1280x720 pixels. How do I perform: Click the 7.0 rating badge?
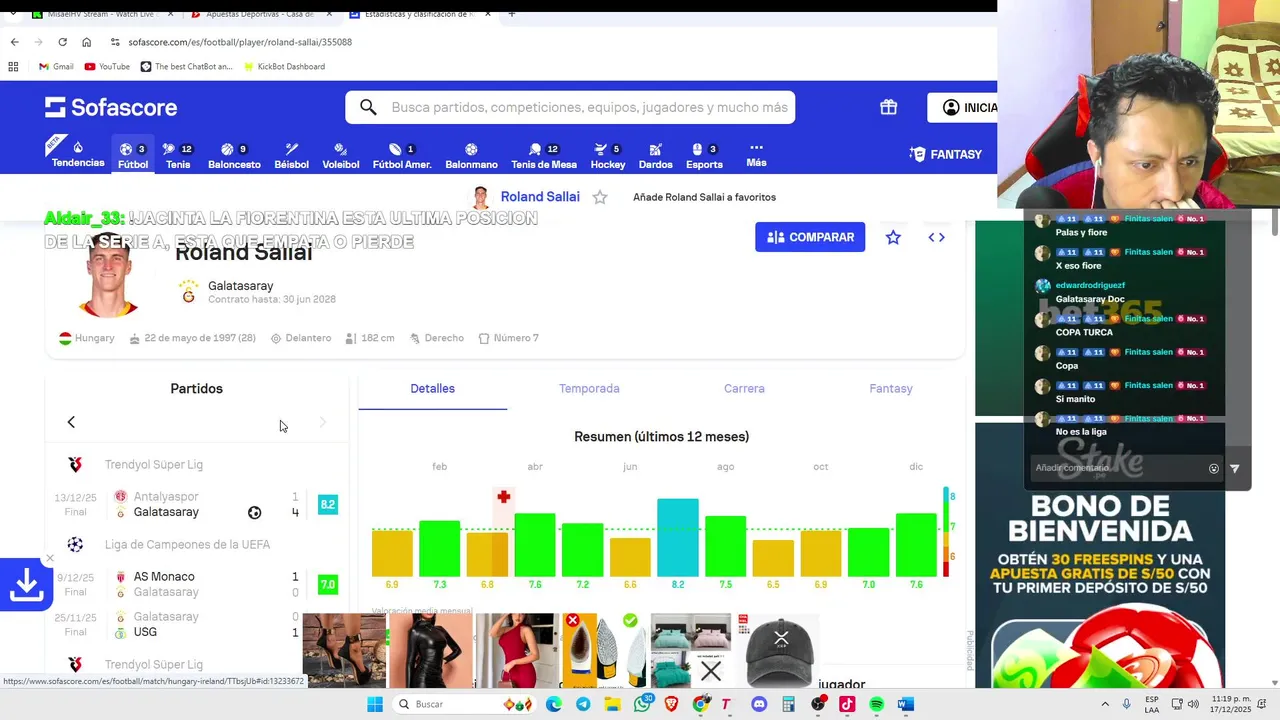[327, 584]
